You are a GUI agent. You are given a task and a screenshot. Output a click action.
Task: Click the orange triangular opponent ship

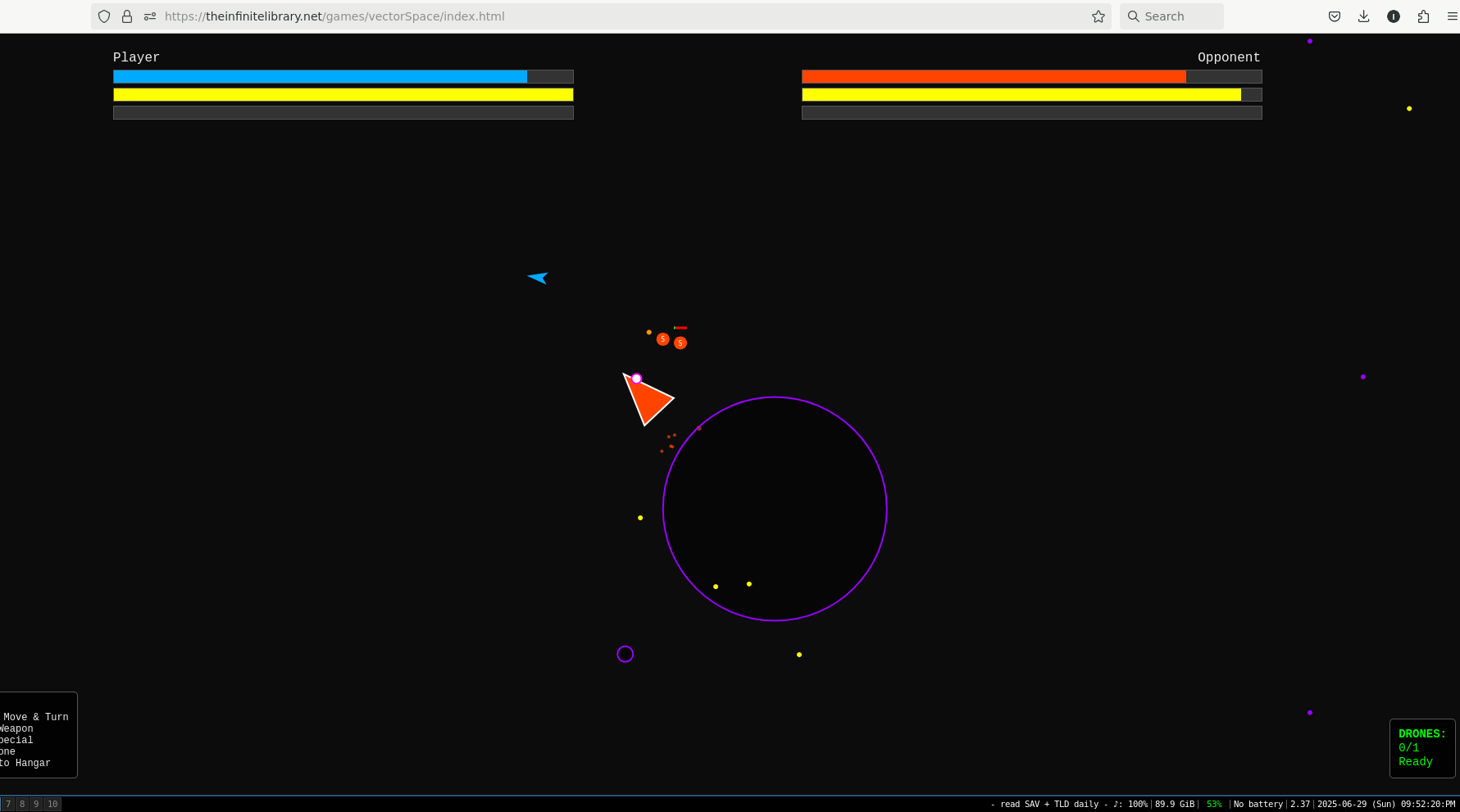(648, 399)
